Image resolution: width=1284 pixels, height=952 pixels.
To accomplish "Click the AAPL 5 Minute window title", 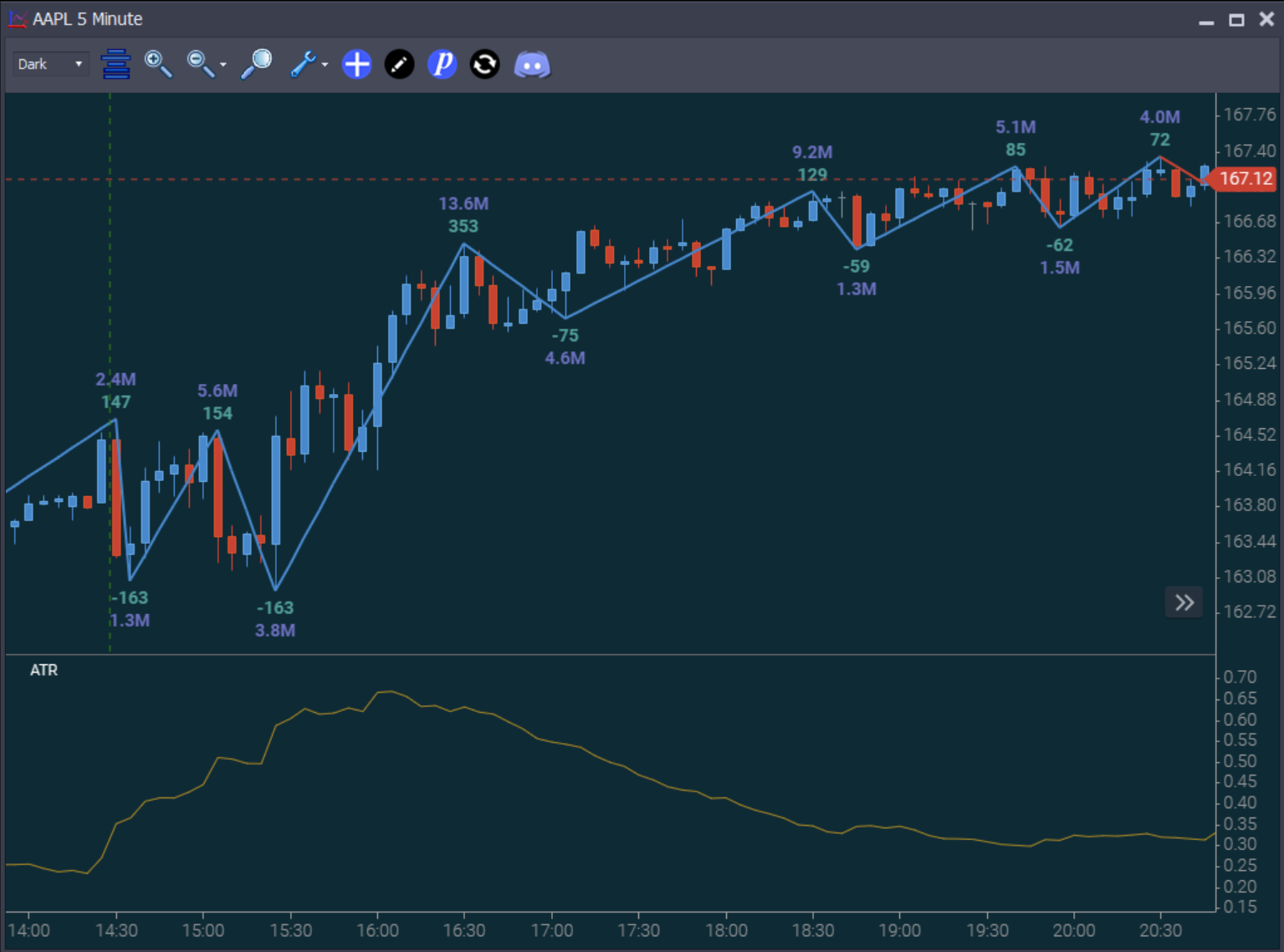I will (88, 18).
